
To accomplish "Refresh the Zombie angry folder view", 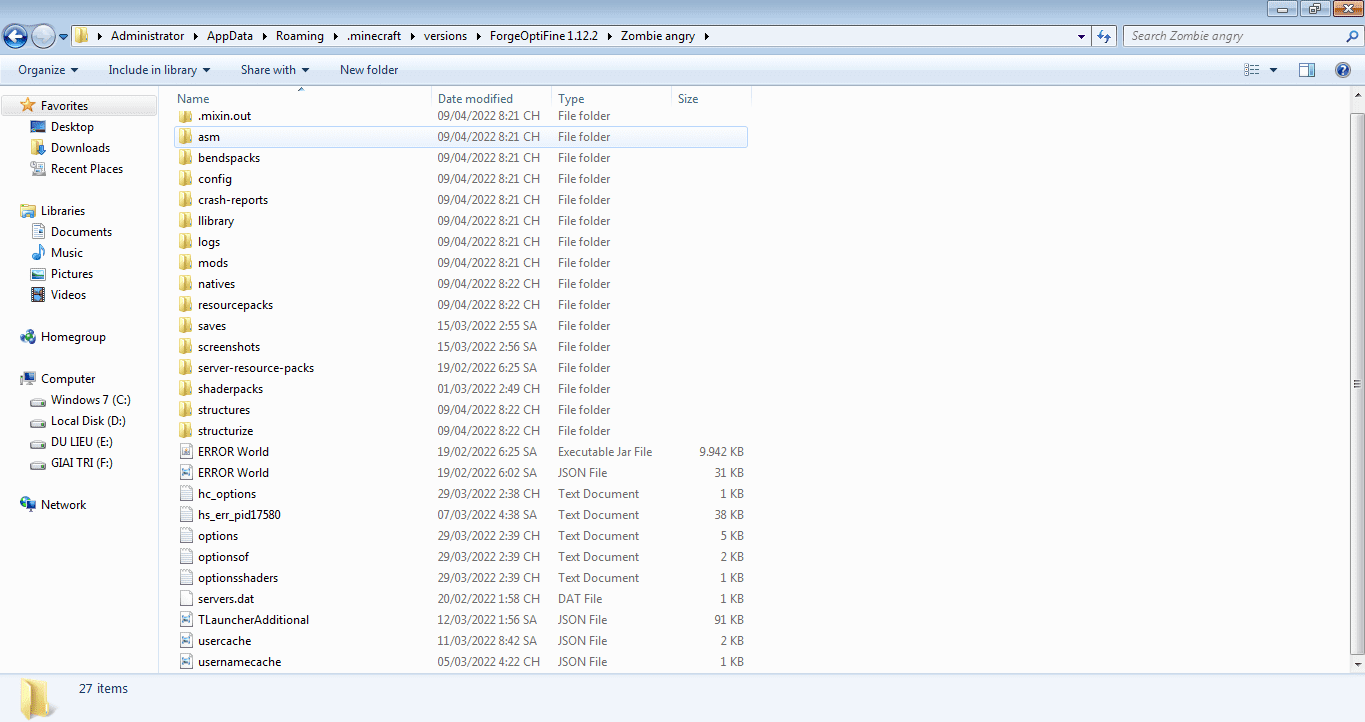I will point(1104,36).
